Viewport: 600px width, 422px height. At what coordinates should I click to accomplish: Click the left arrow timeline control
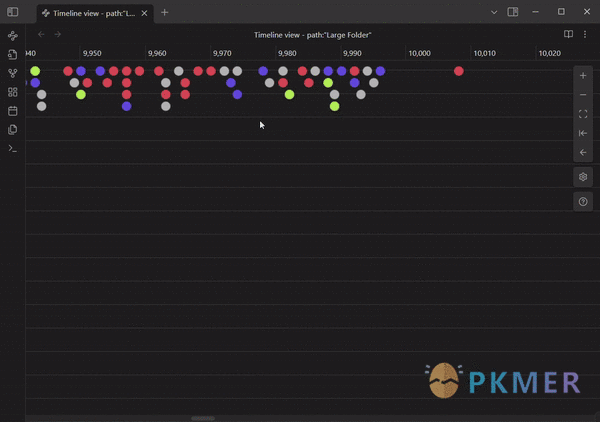tap(583, 152)
